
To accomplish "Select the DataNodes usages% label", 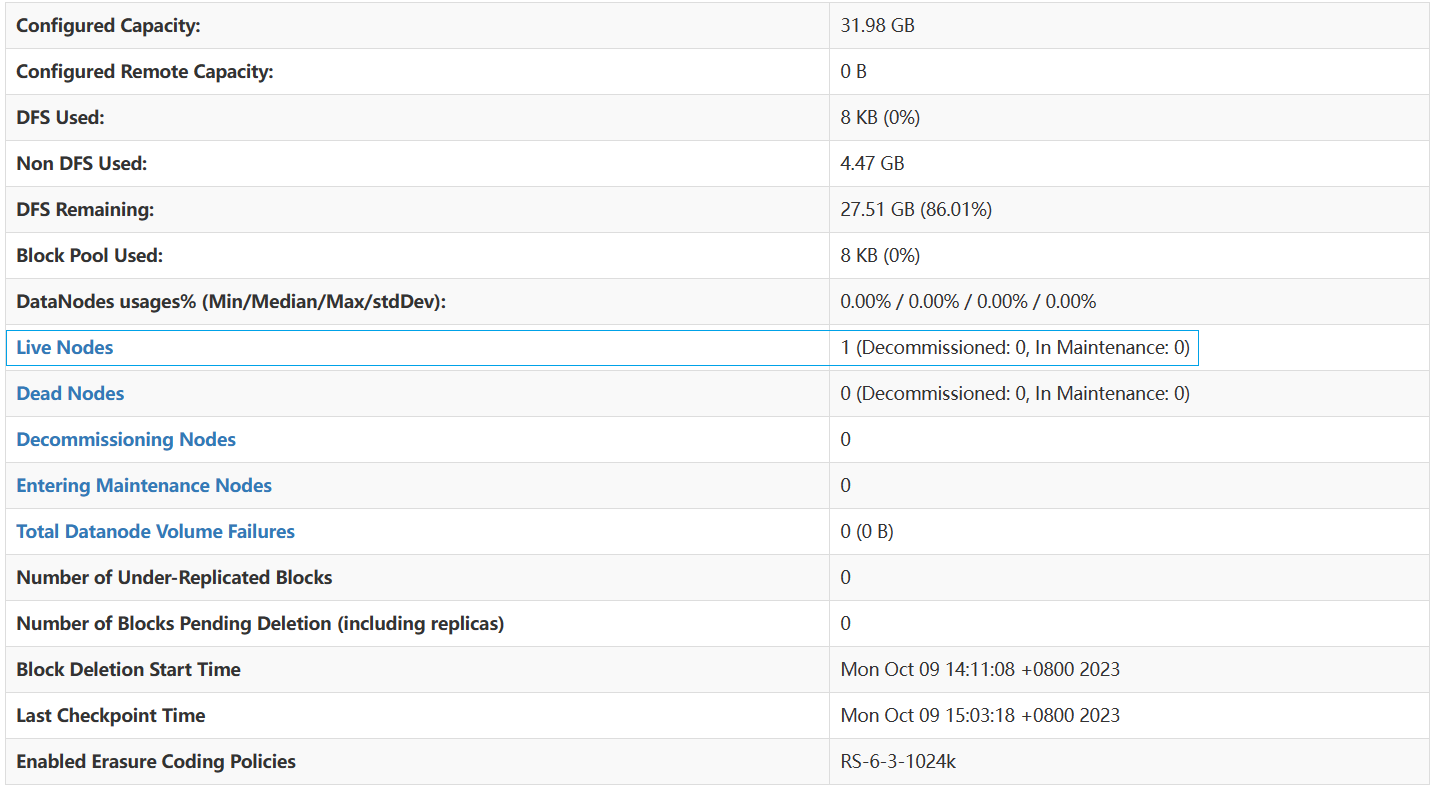I will [x=231, y=302].
